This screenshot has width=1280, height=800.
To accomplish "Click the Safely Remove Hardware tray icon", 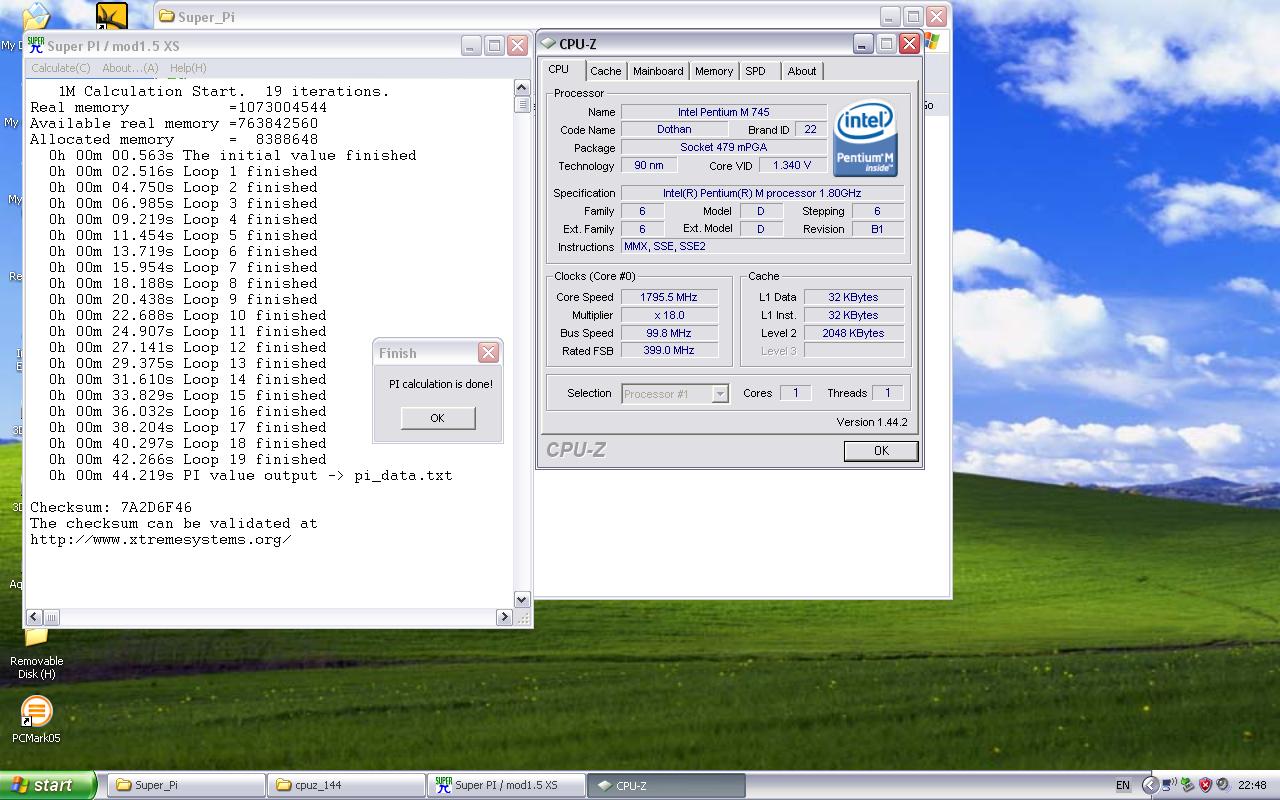I will pyautogui.click(x=1187, y=785).
